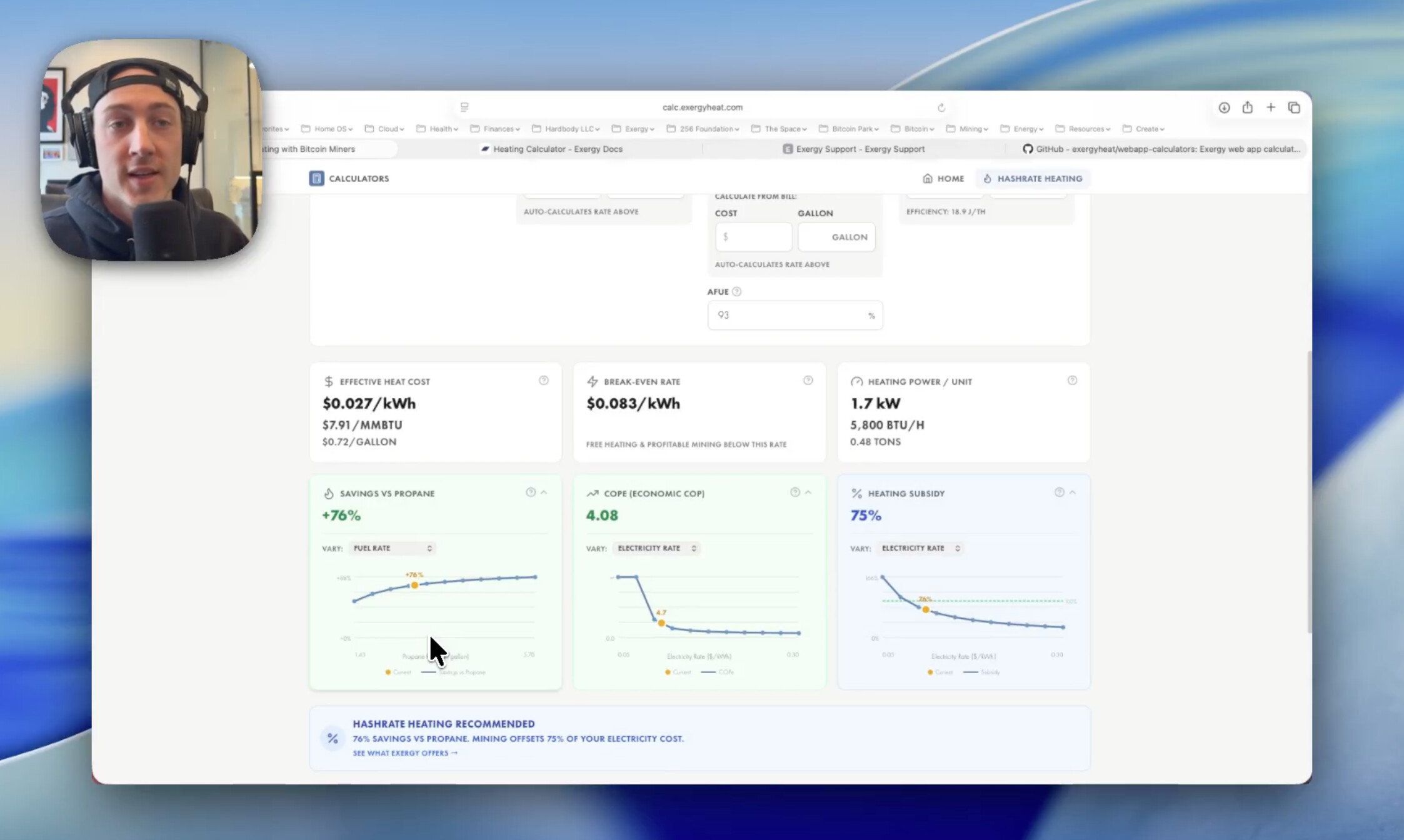Open help for the Heating Subsidy panel

[1059, 492]
